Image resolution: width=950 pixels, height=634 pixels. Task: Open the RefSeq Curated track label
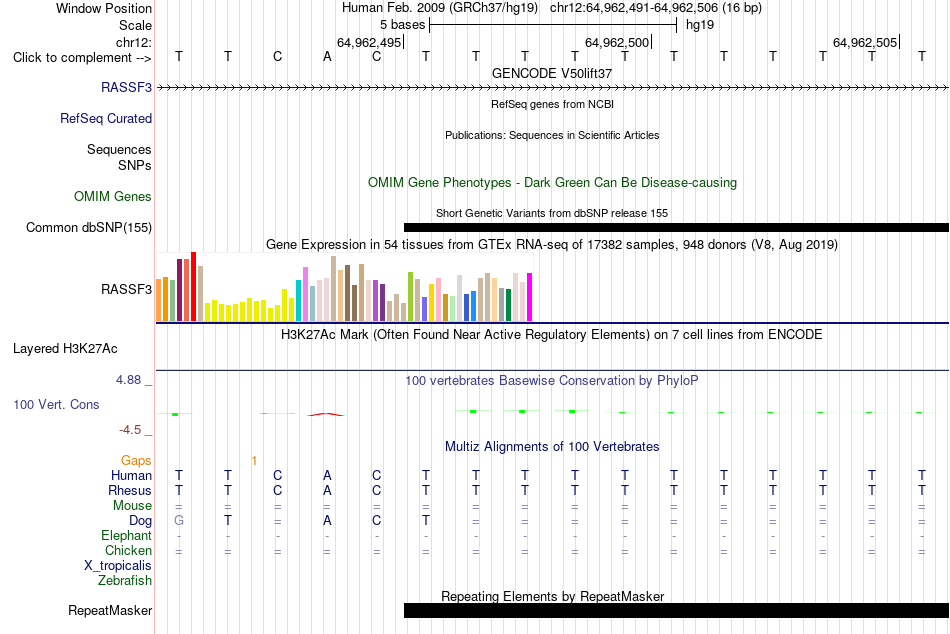(x=105, y=118)
